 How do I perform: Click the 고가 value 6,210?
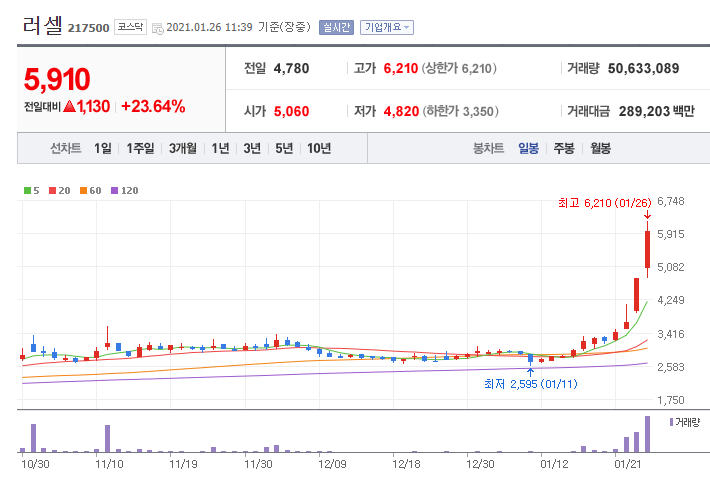point(401,68)
